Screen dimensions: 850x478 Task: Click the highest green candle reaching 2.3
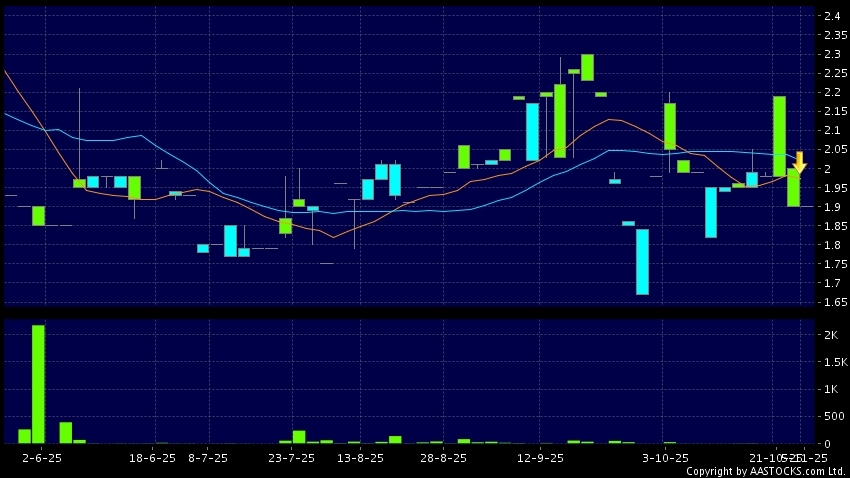[587, 67]
